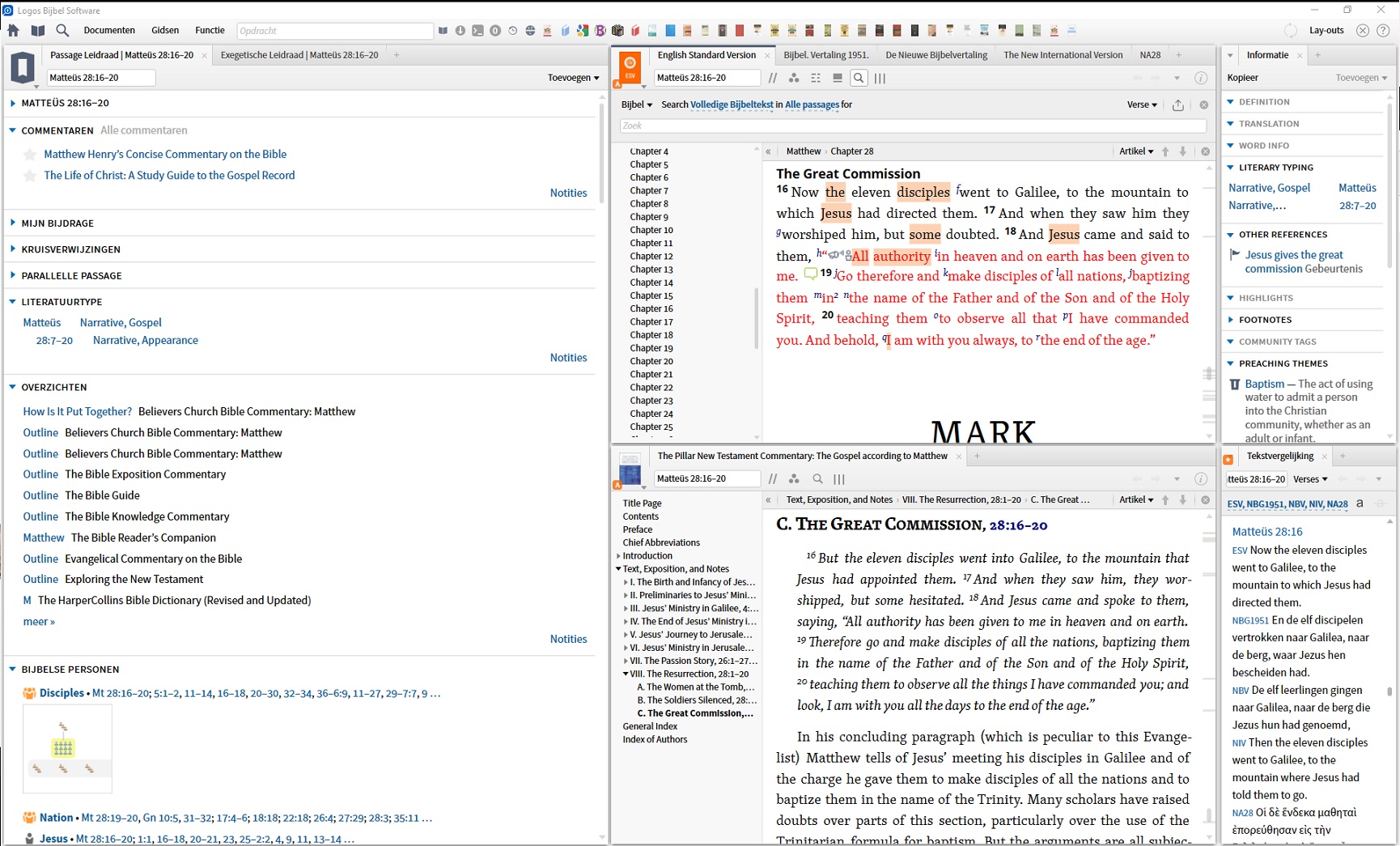1400x846 pixels.
Task: Open the Help question mark icon
Action: tap(1383, 31)
